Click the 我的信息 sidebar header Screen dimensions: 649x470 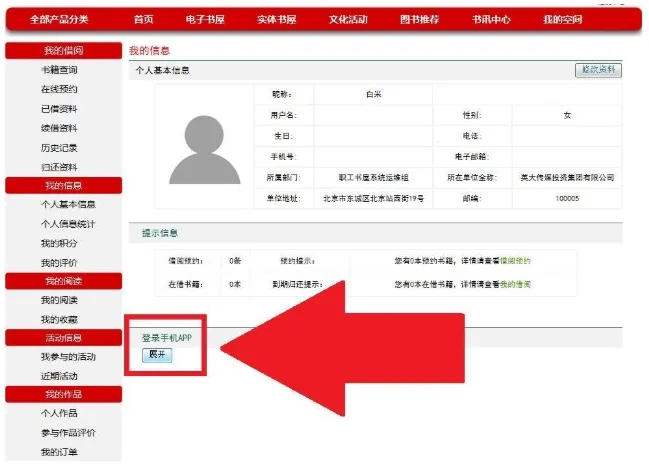(63, 185)
